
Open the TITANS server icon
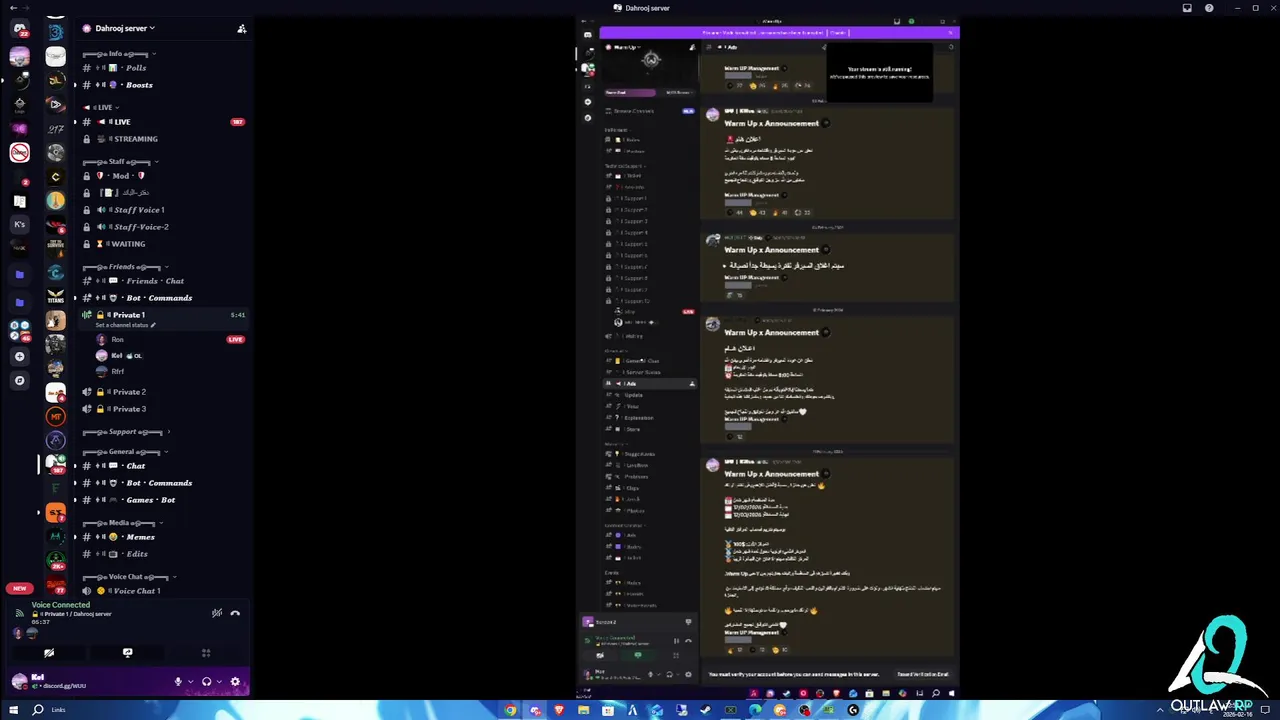click(56, 296)
